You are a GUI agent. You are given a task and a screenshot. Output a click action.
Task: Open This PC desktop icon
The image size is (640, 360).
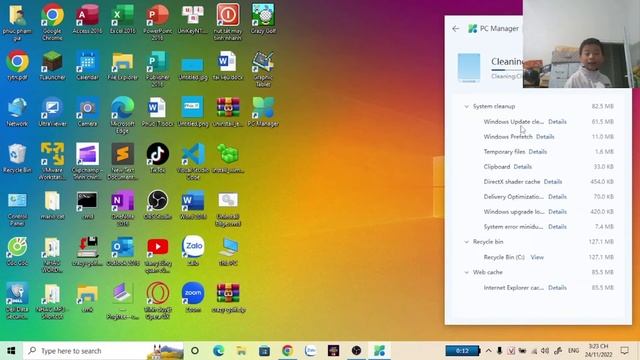coord(228,251)
